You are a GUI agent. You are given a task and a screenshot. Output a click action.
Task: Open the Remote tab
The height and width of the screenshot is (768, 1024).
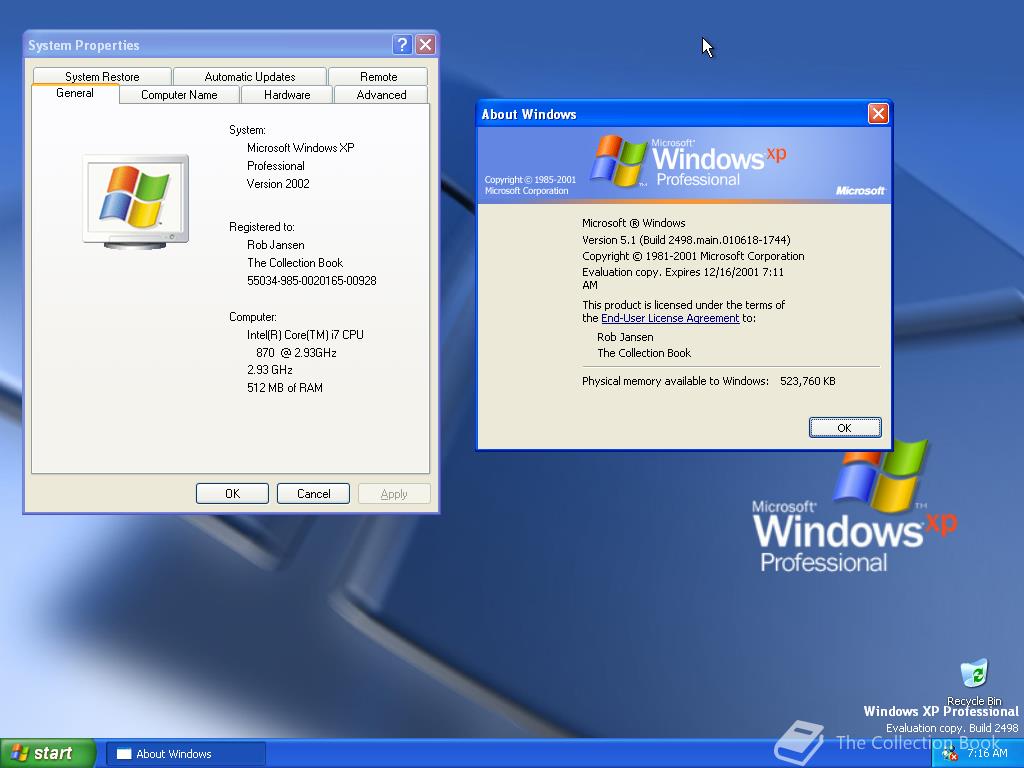pos(378,76)
